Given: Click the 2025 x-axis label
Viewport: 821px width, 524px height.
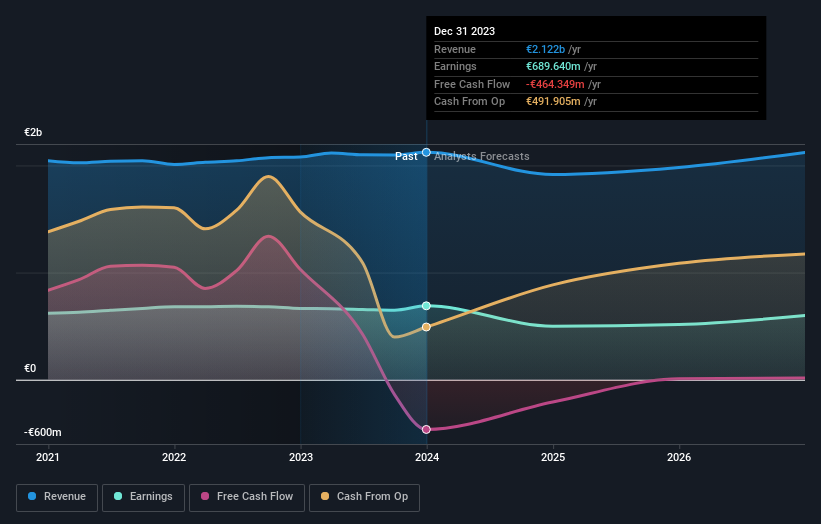Looking at the screenshot, I should coord(553,457).
